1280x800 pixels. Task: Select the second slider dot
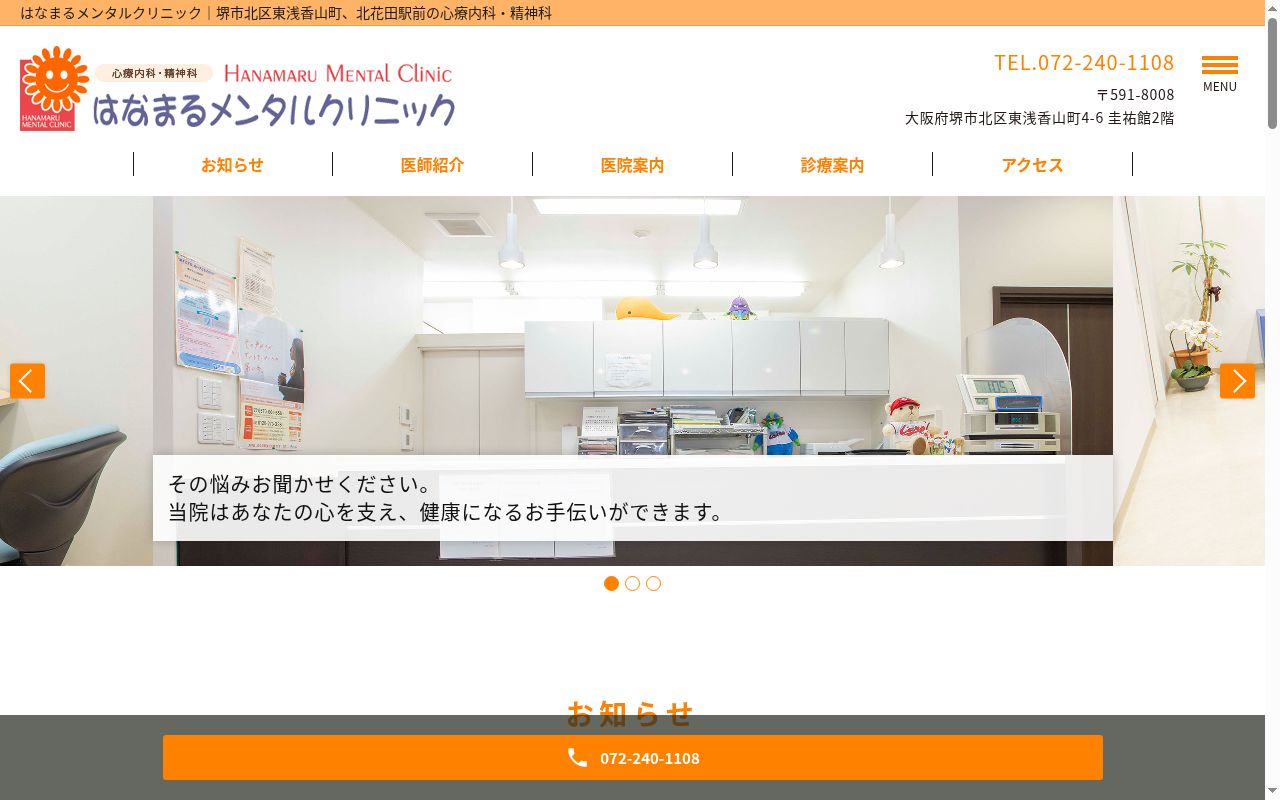click(632, 584)
